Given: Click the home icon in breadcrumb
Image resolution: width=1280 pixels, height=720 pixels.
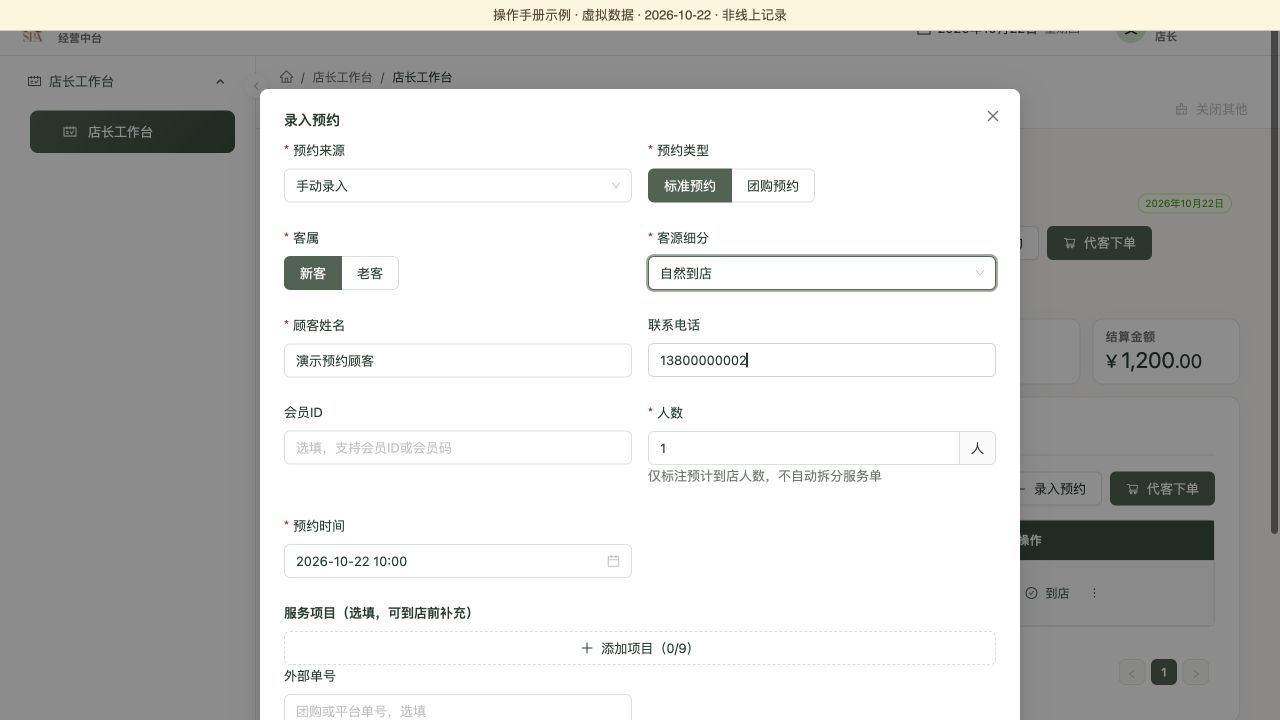Looking at the screenshot, I should pos(287,77).
